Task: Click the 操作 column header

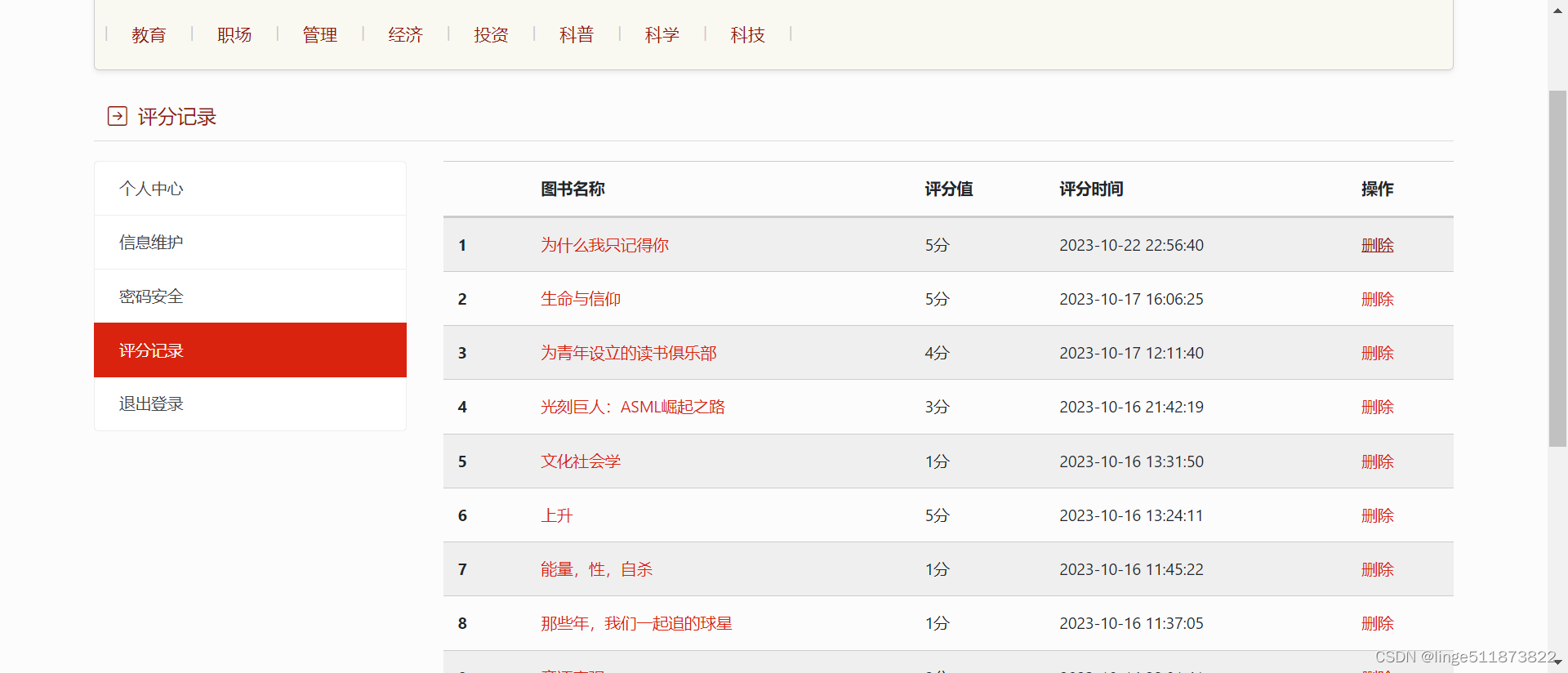Action: [1378, 189]
